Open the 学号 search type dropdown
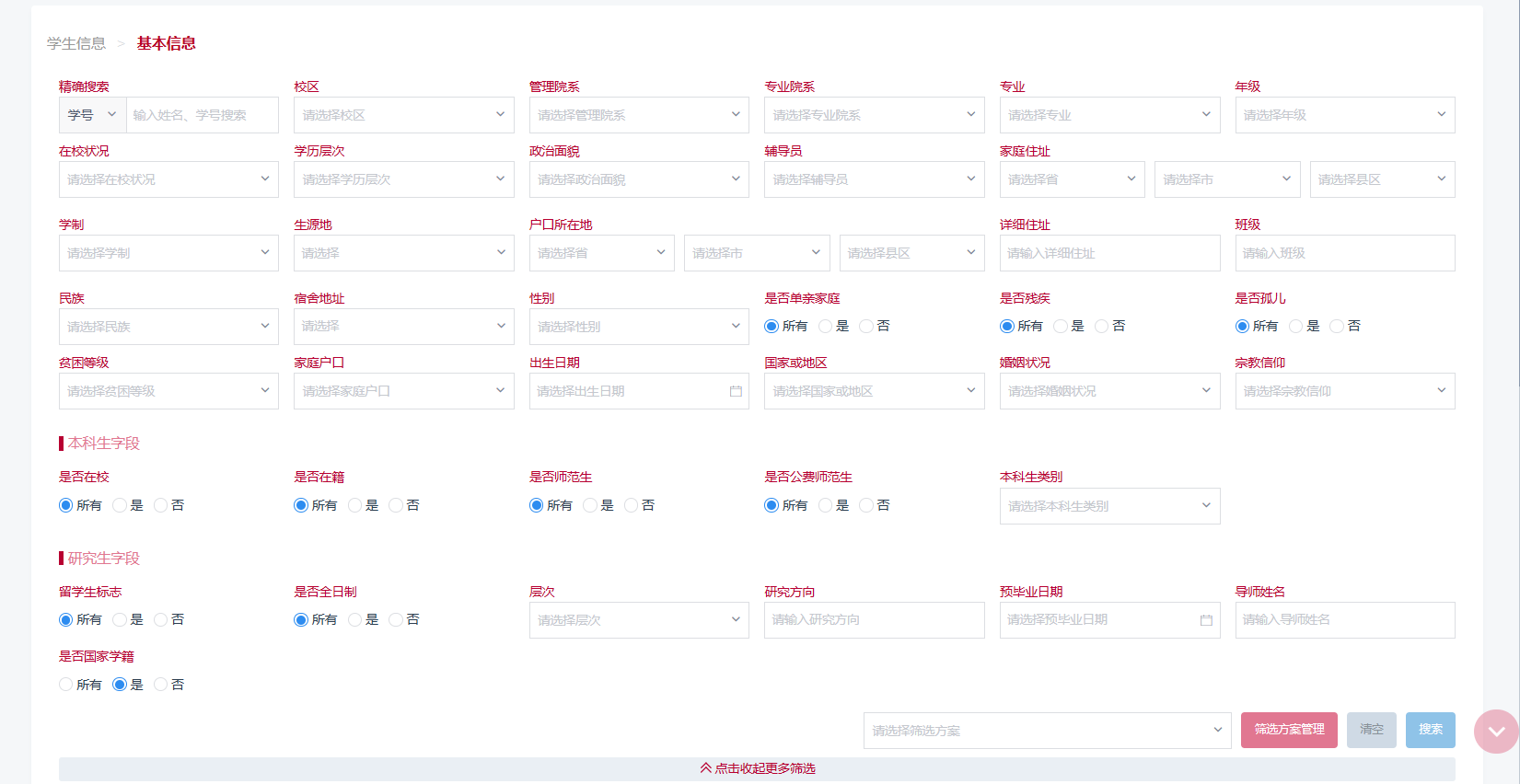Screen dimensions: 1520x784 93,115
